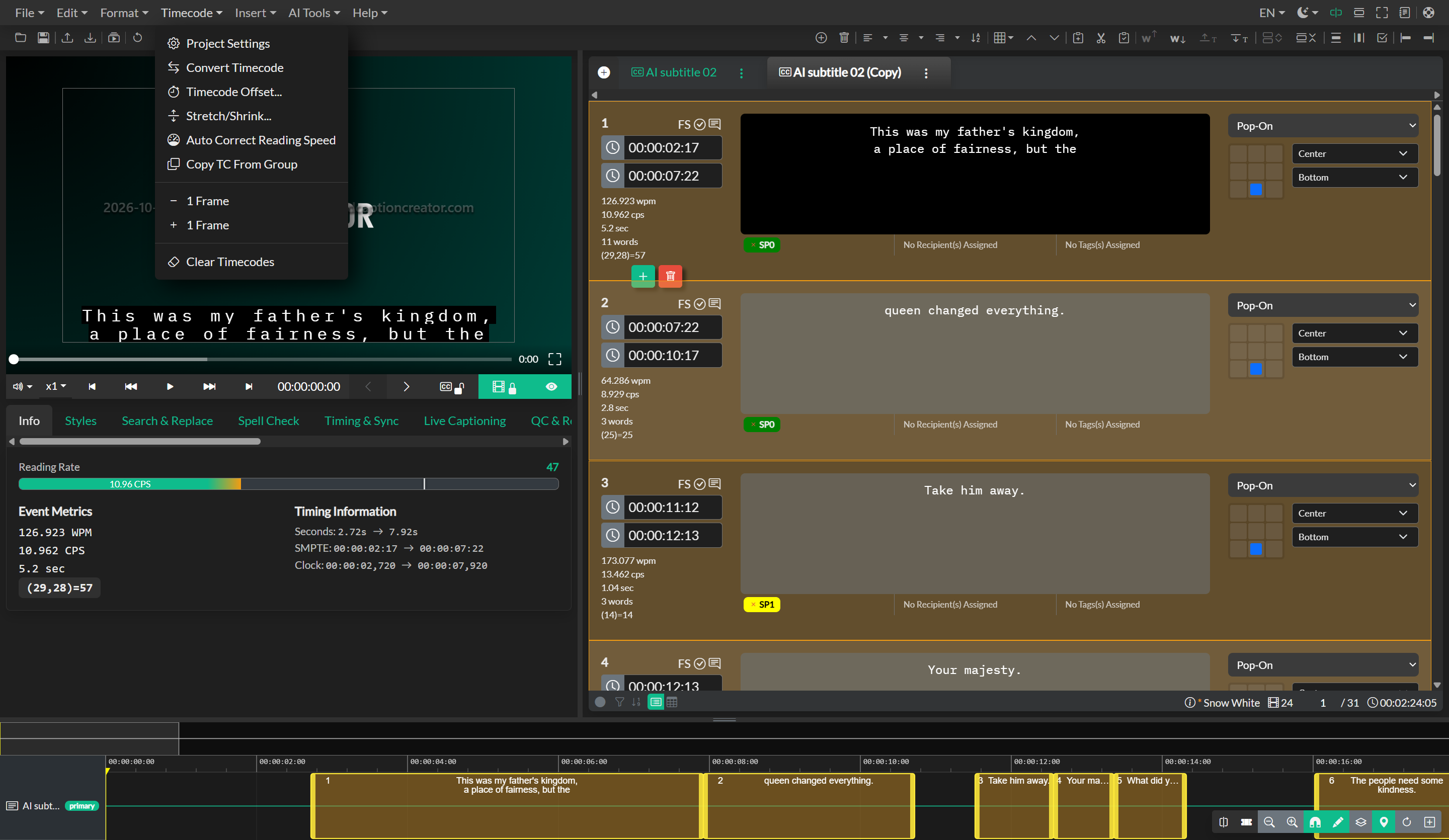Choose Auto Correct Reading Speed

251,140
